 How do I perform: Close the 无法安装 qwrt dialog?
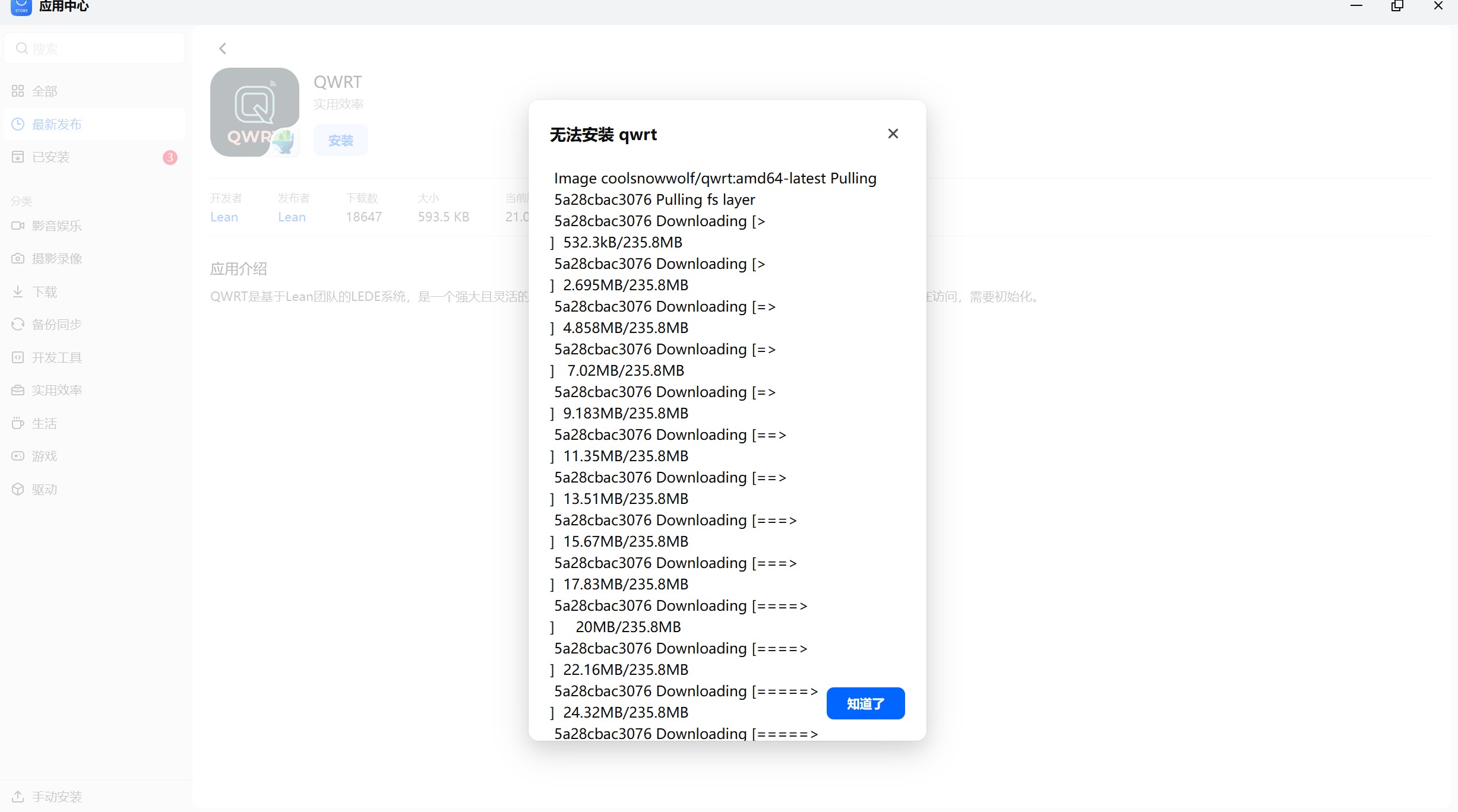(x=893, y=134)
